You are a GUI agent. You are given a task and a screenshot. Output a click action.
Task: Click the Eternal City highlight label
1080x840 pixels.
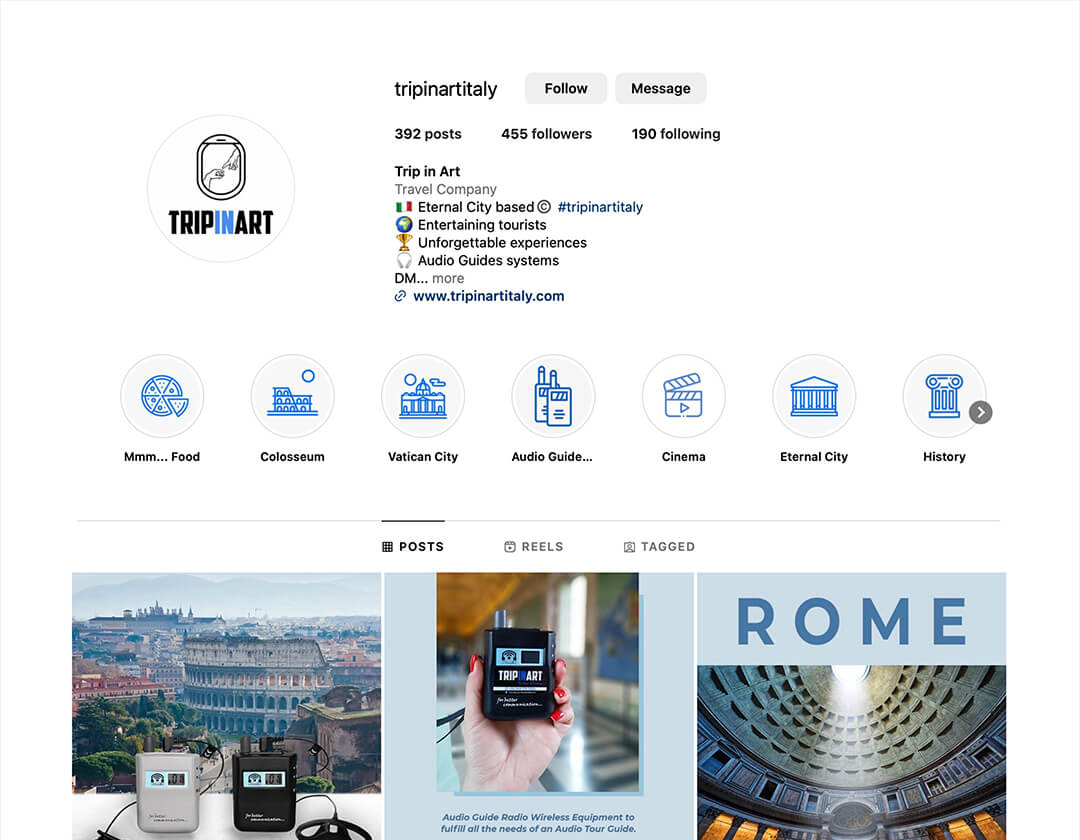814,456
